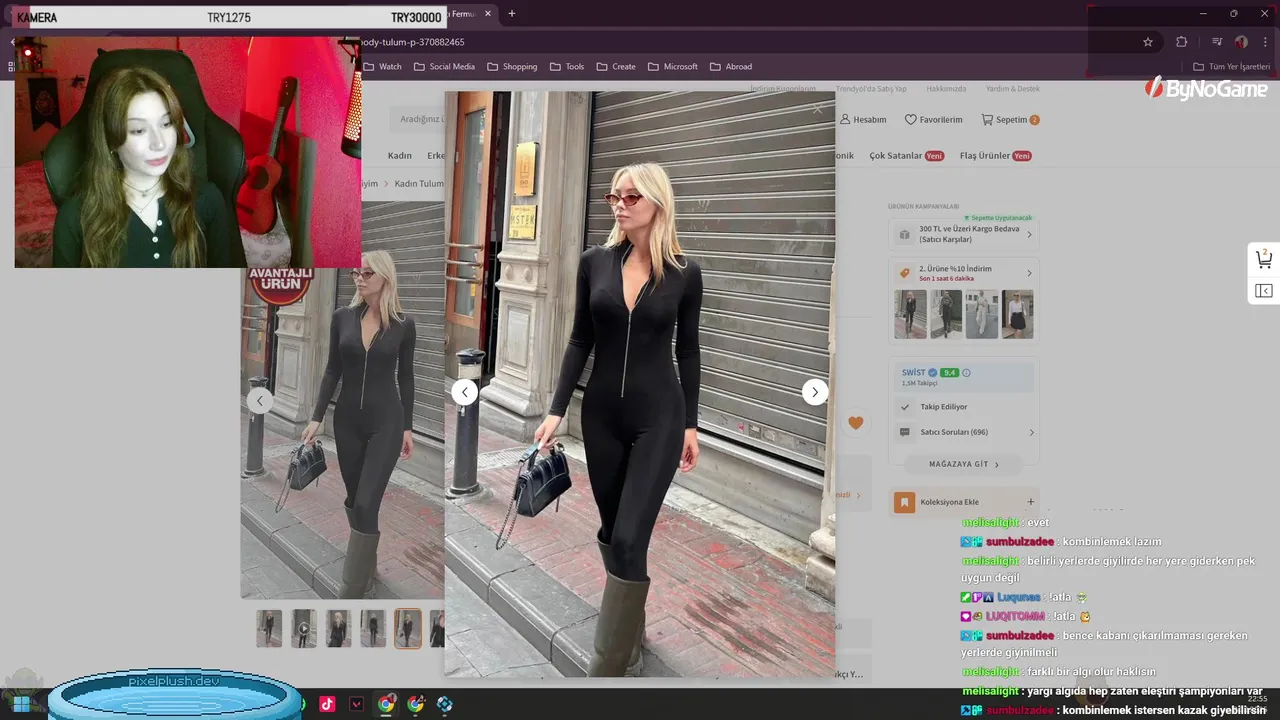Open the Create bookmarks folder
The height and width of the screenshot is (720, 1280).
click(x=616, y=67)
